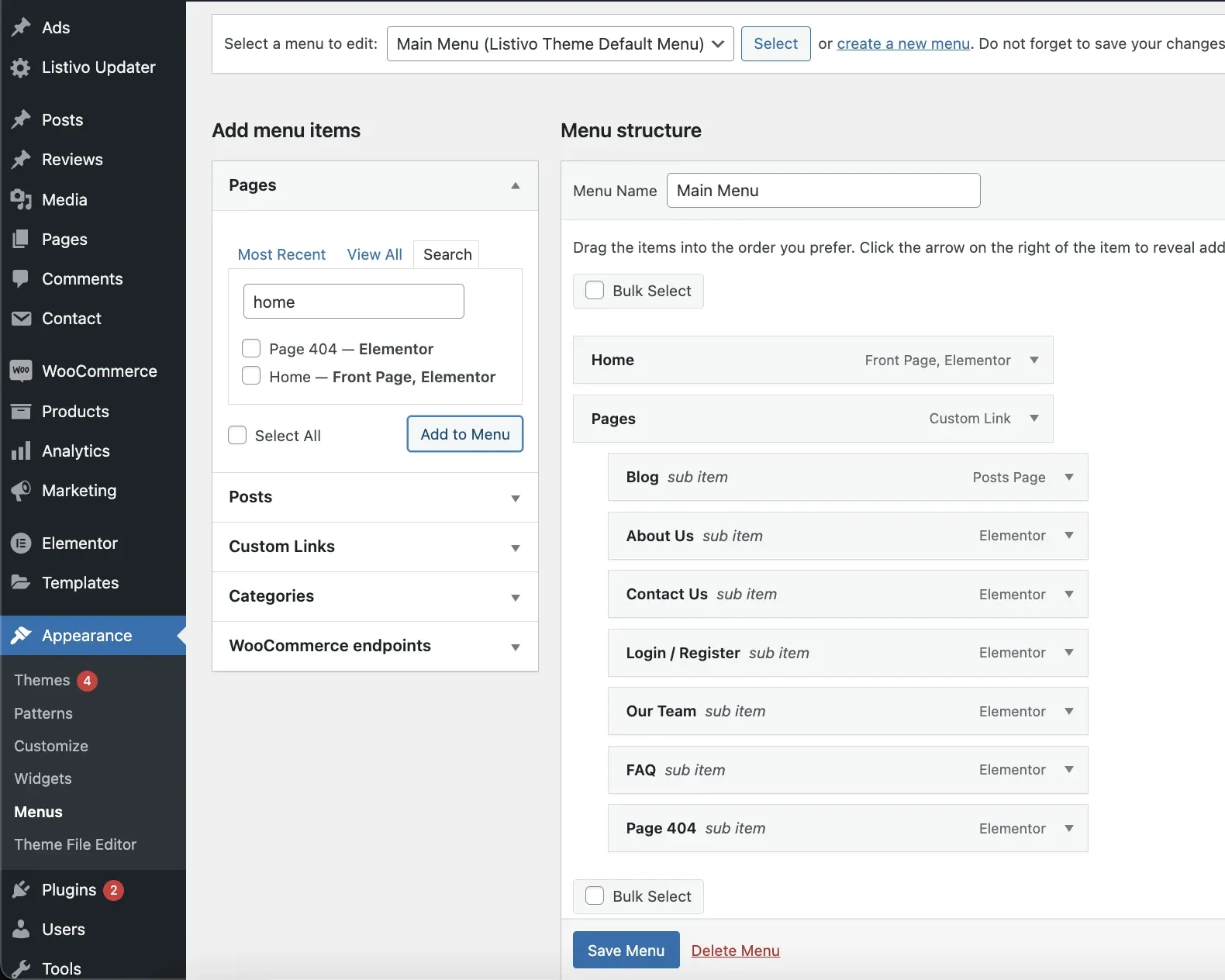Click the Appearance paintbrush icon
Screen dimensions: 1225x980
pyautogui.click(x=21, y=635)
